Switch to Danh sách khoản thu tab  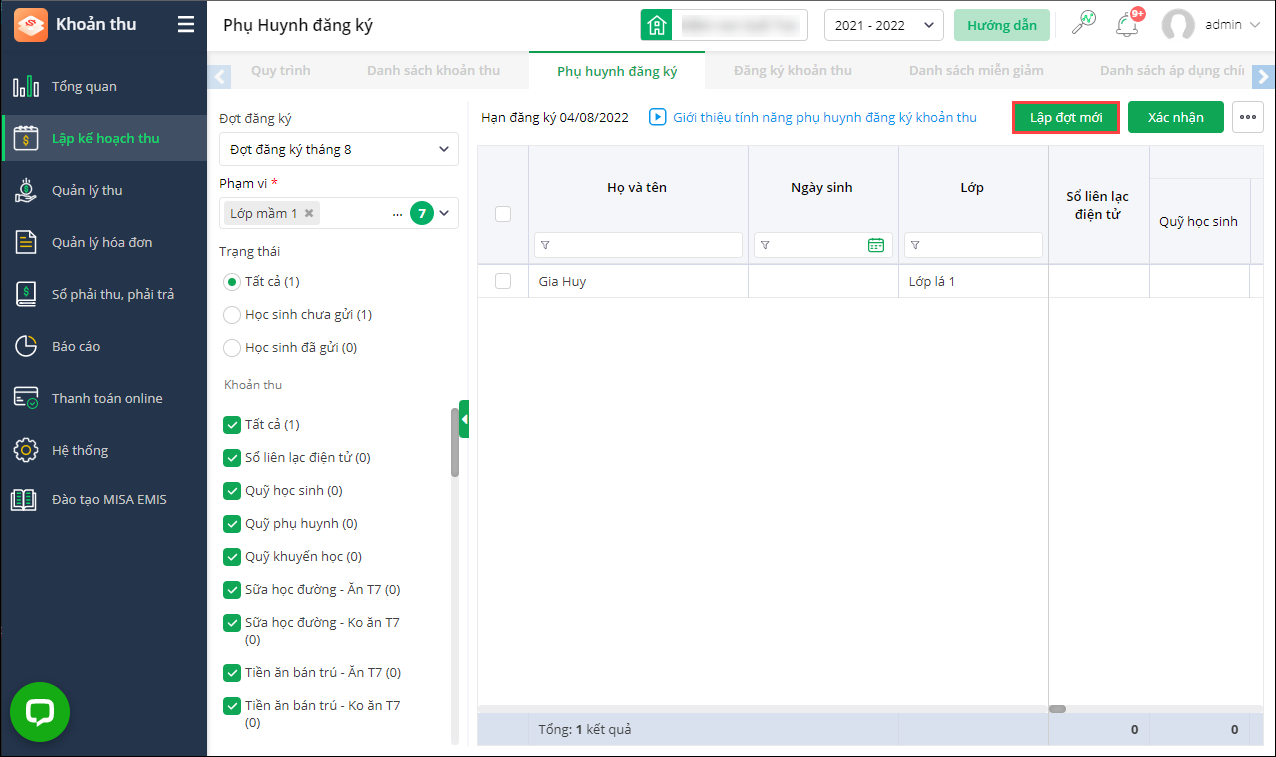[x=433, y=71]
